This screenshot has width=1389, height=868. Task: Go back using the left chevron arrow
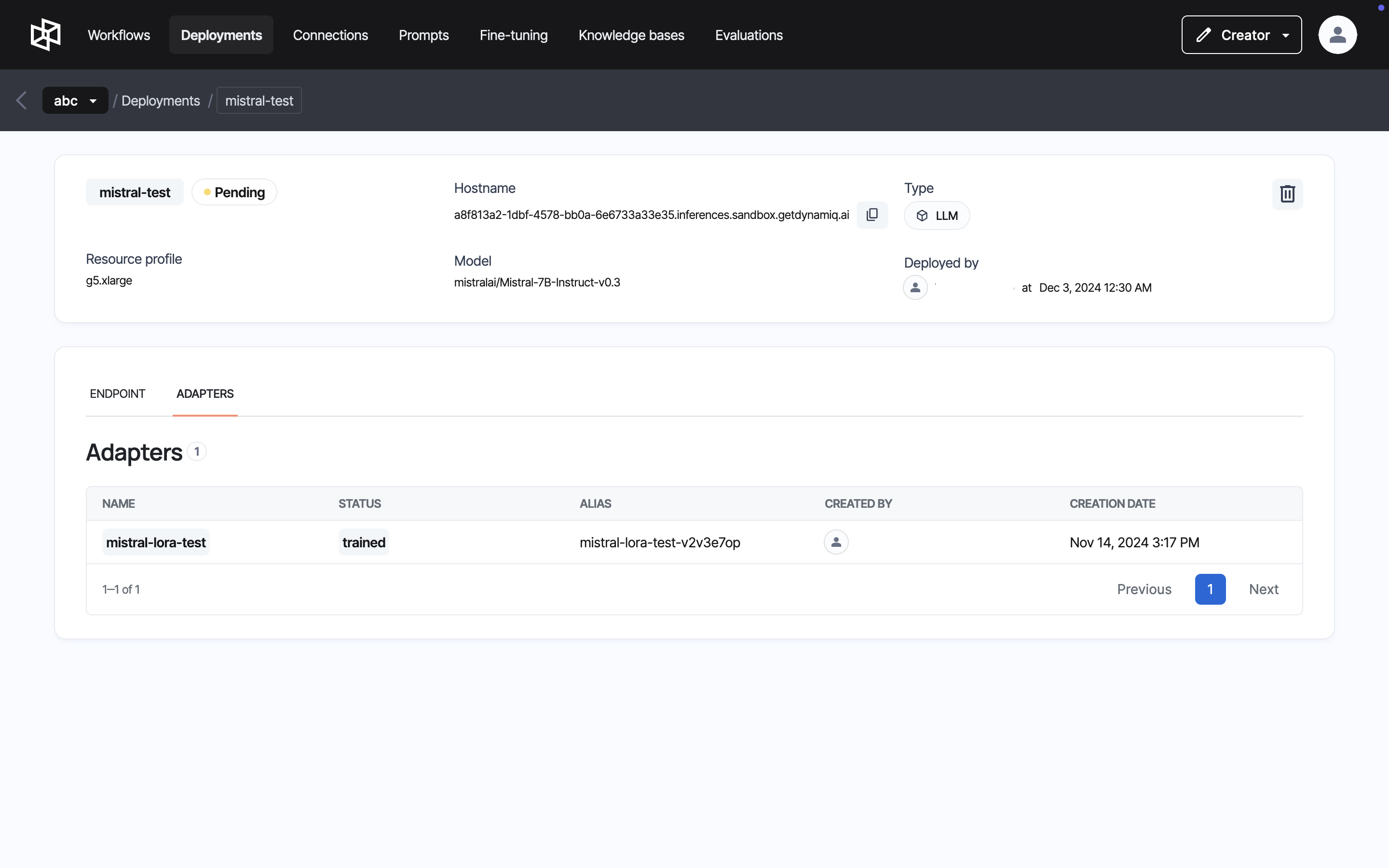[22, 100]
